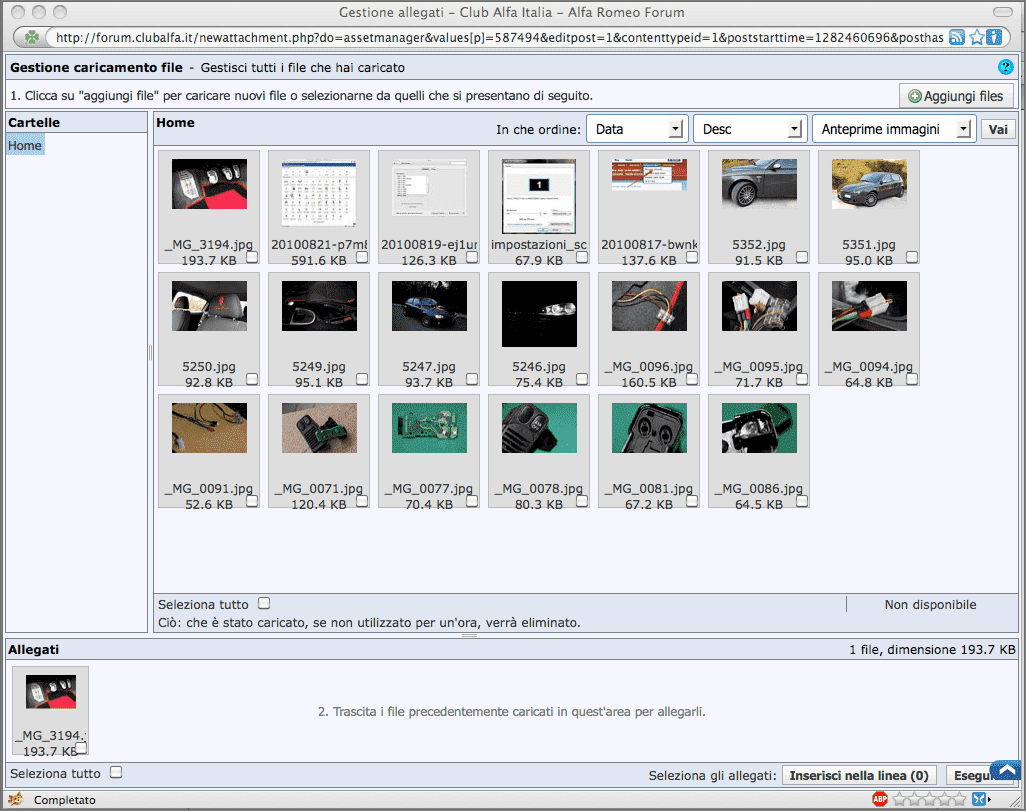Select the _MG_0096.jpg checkbox

click(692, 379)
